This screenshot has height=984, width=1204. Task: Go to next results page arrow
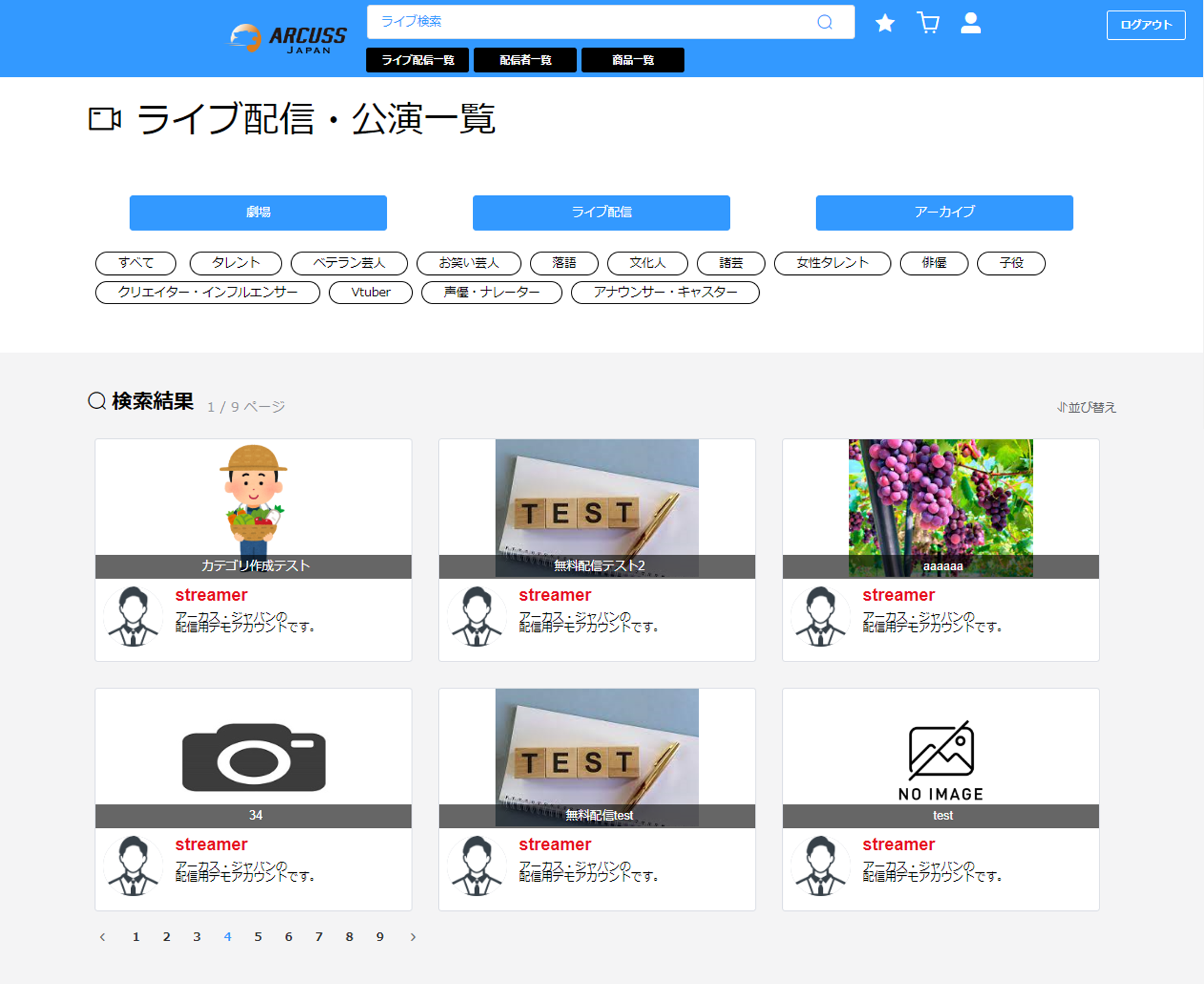pos(413,937)
